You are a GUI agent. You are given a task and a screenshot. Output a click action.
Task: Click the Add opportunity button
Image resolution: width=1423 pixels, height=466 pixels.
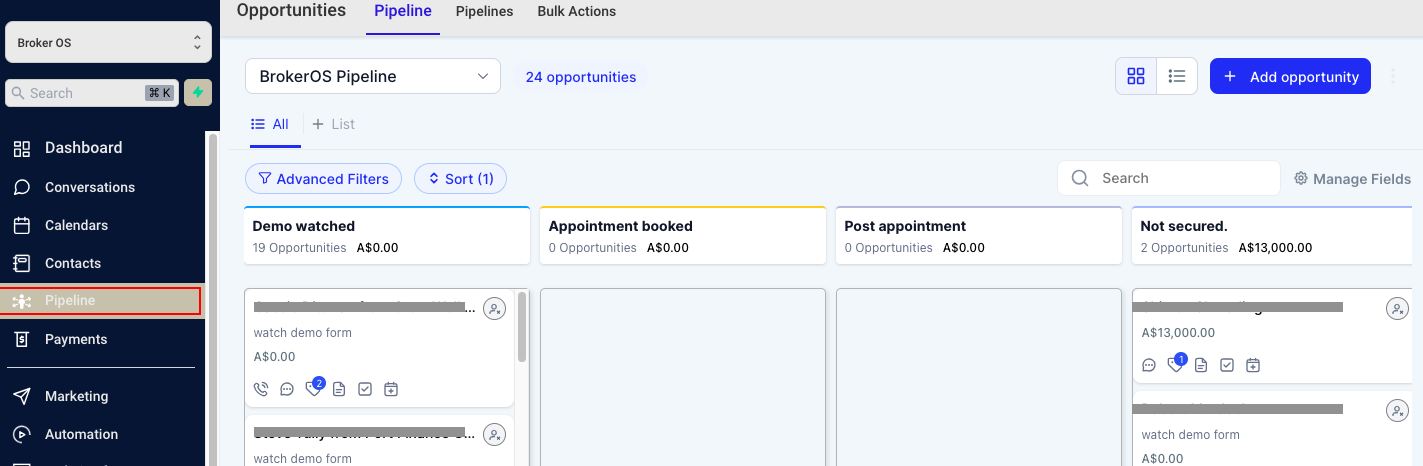pyautogui.click(x=1290, y=76)
